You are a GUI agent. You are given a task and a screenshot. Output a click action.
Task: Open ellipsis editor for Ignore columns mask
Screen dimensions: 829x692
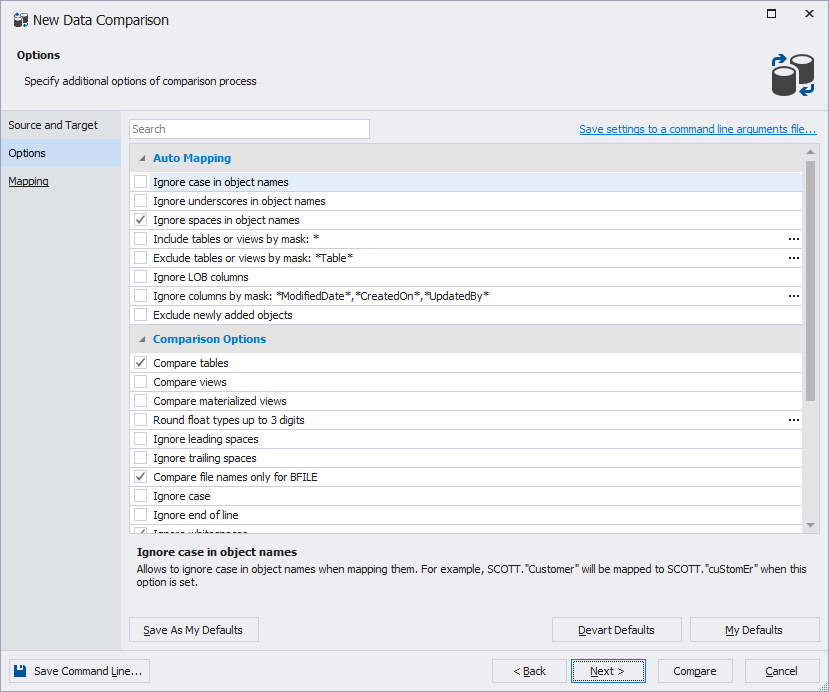click(x=793, y=296)
